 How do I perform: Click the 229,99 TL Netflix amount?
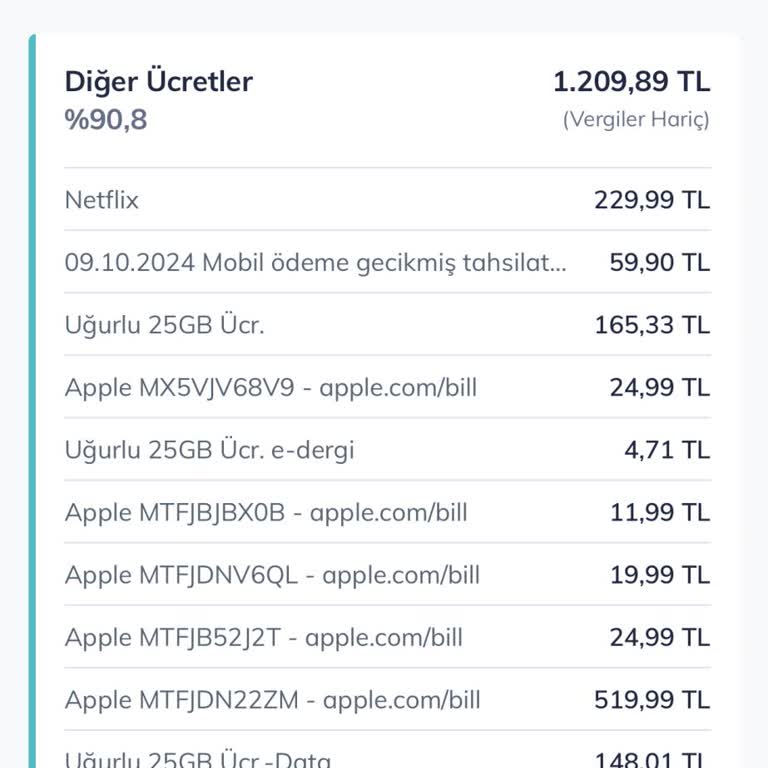click(x=652, y=200)
